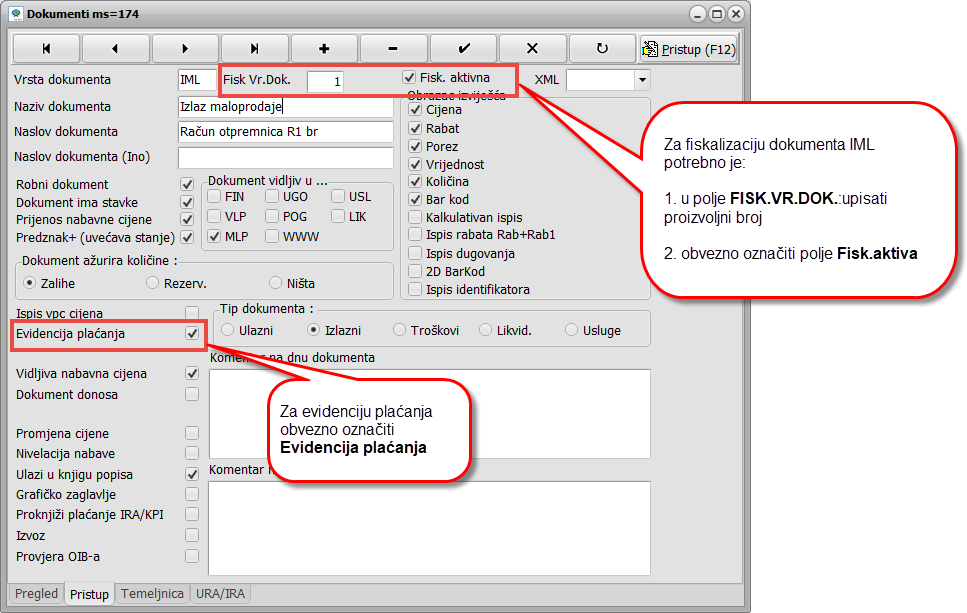Enable Kalkulativan ispis checkbox

point(415,217)
